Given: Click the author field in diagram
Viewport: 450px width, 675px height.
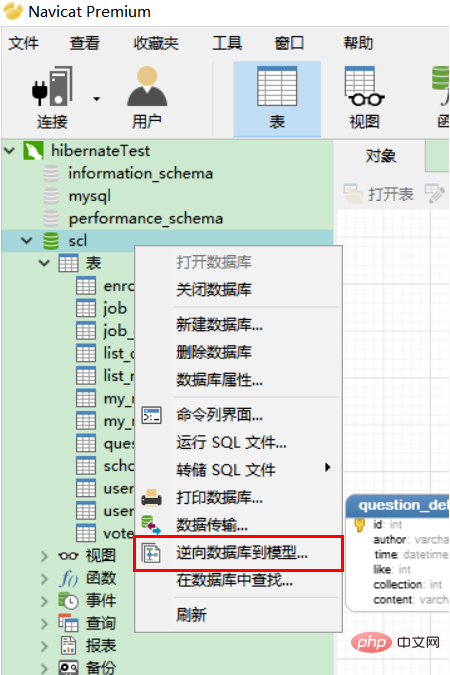Looking at the screenshot, I should tap(411, 539).
